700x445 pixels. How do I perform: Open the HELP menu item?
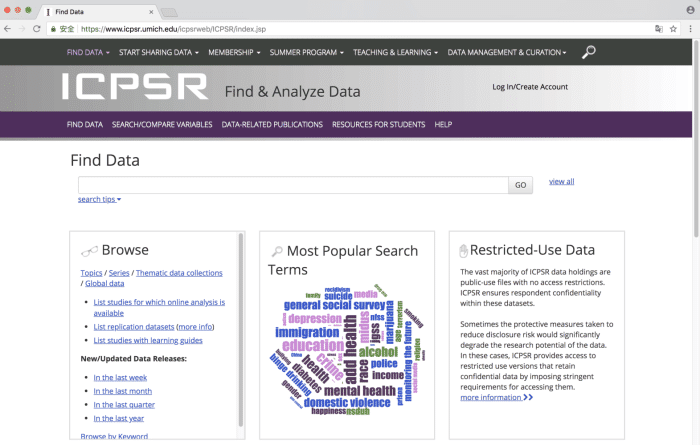pos(443,125)
